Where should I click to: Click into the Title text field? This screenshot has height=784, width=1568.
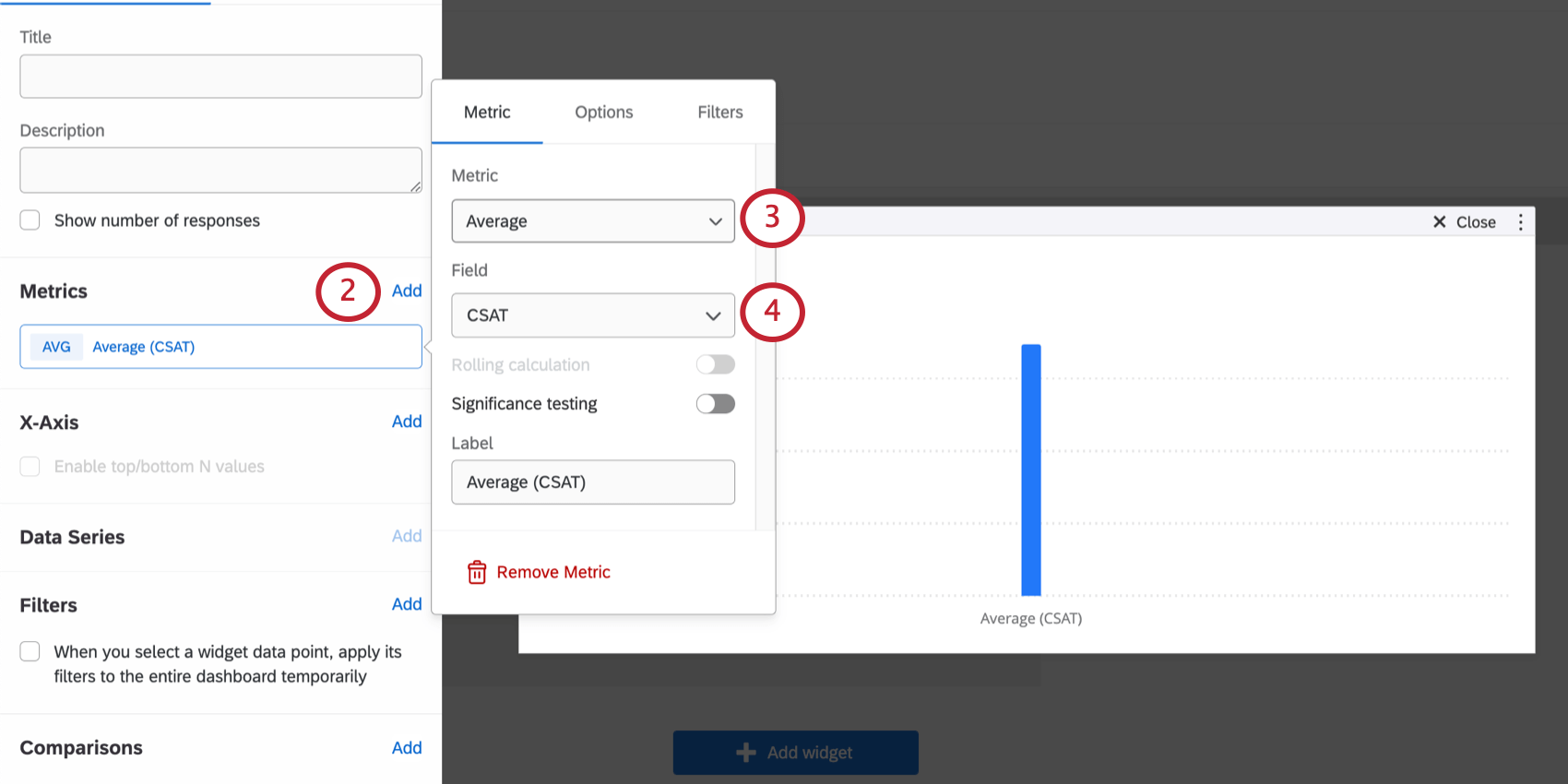point(221,77)
